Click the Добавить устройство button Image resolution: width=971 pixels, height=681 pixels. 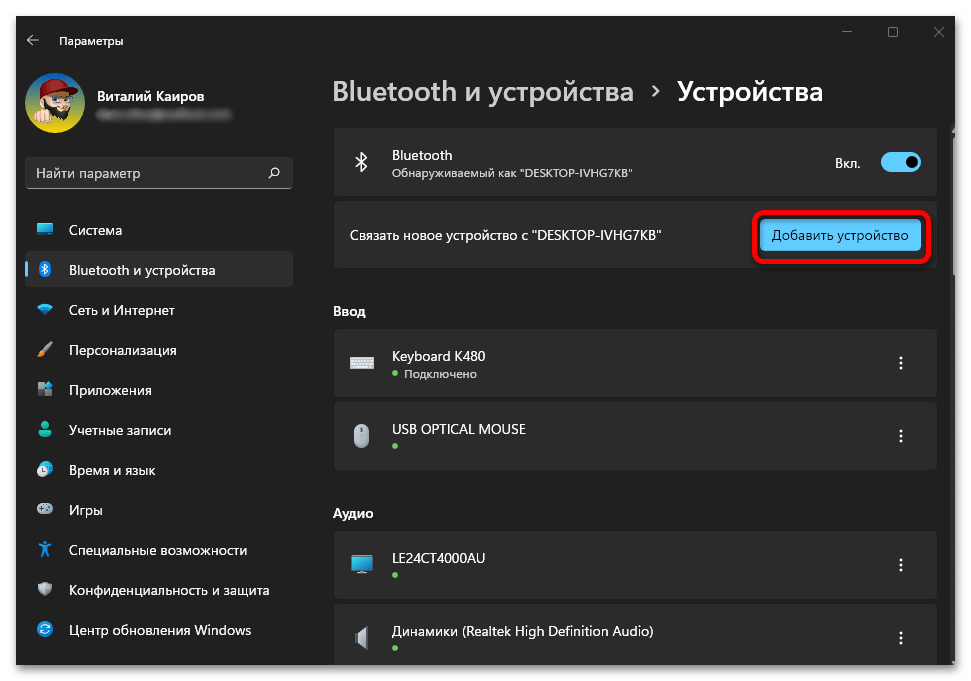point(840,235)
